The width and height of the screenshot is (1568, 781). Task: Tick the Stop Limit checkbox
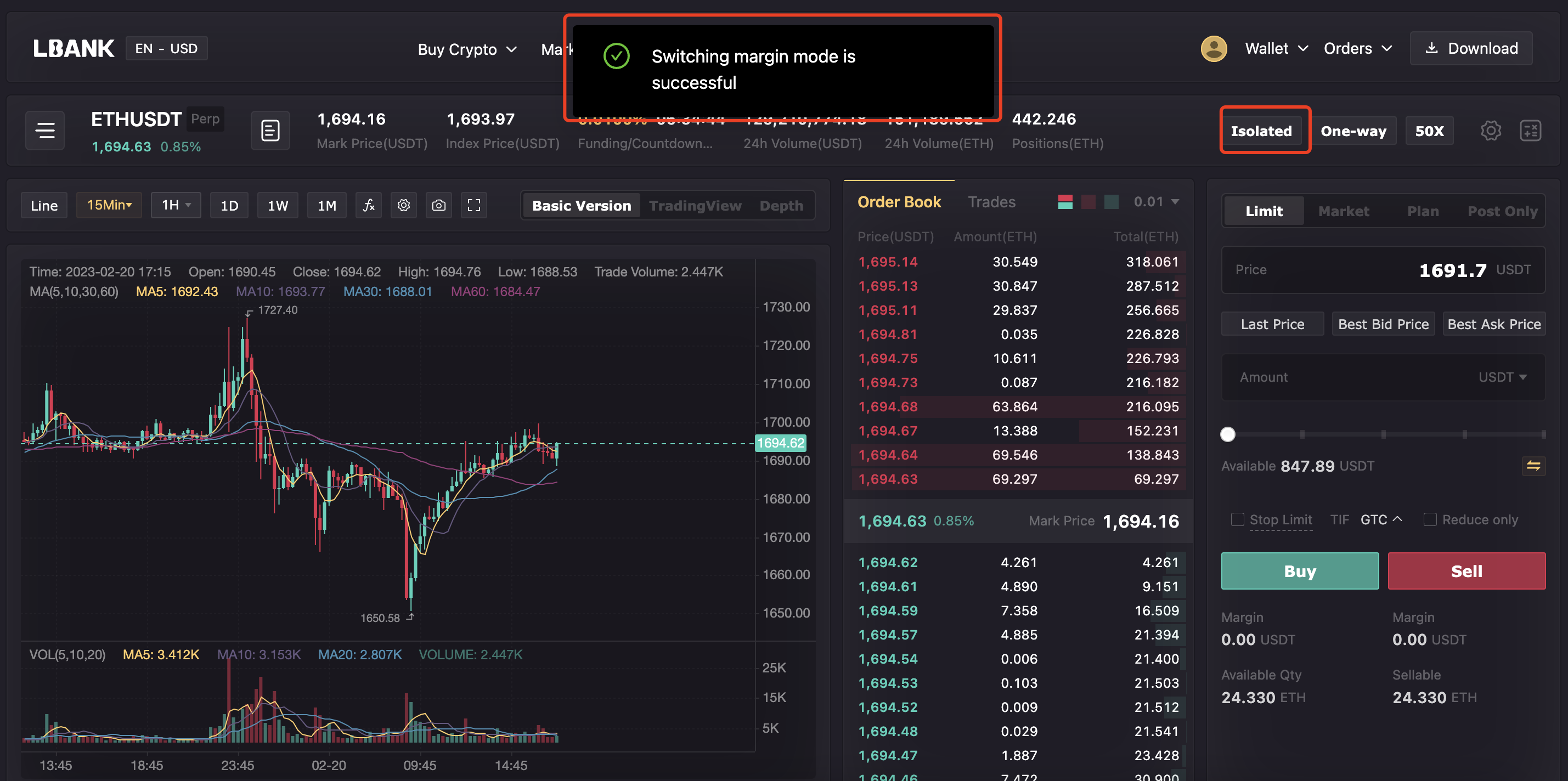(1238, 519)
